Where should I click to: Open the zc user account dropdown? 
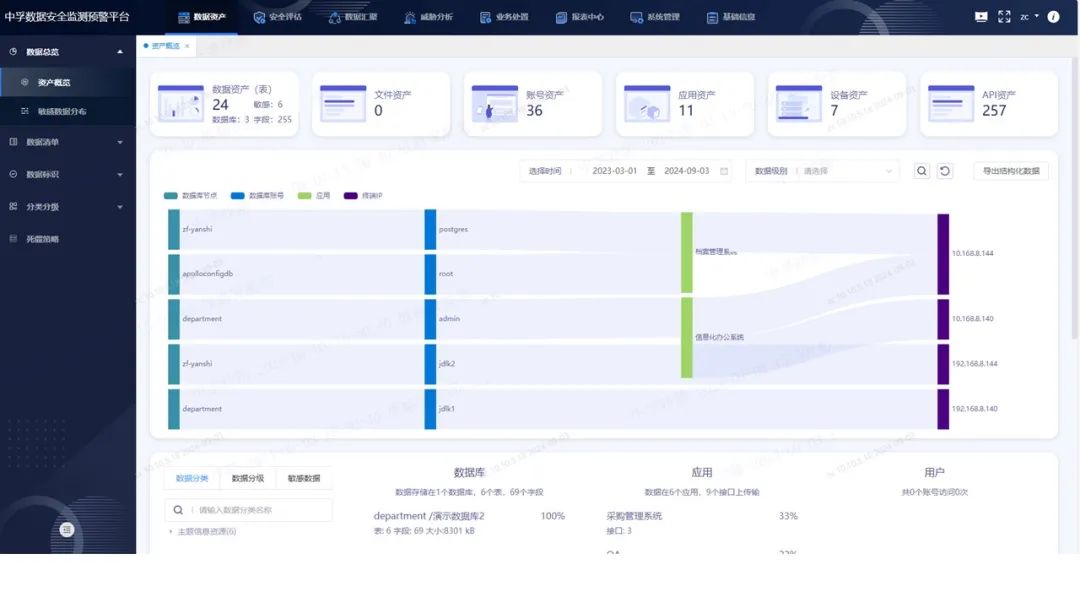[x=1029, y=17]
